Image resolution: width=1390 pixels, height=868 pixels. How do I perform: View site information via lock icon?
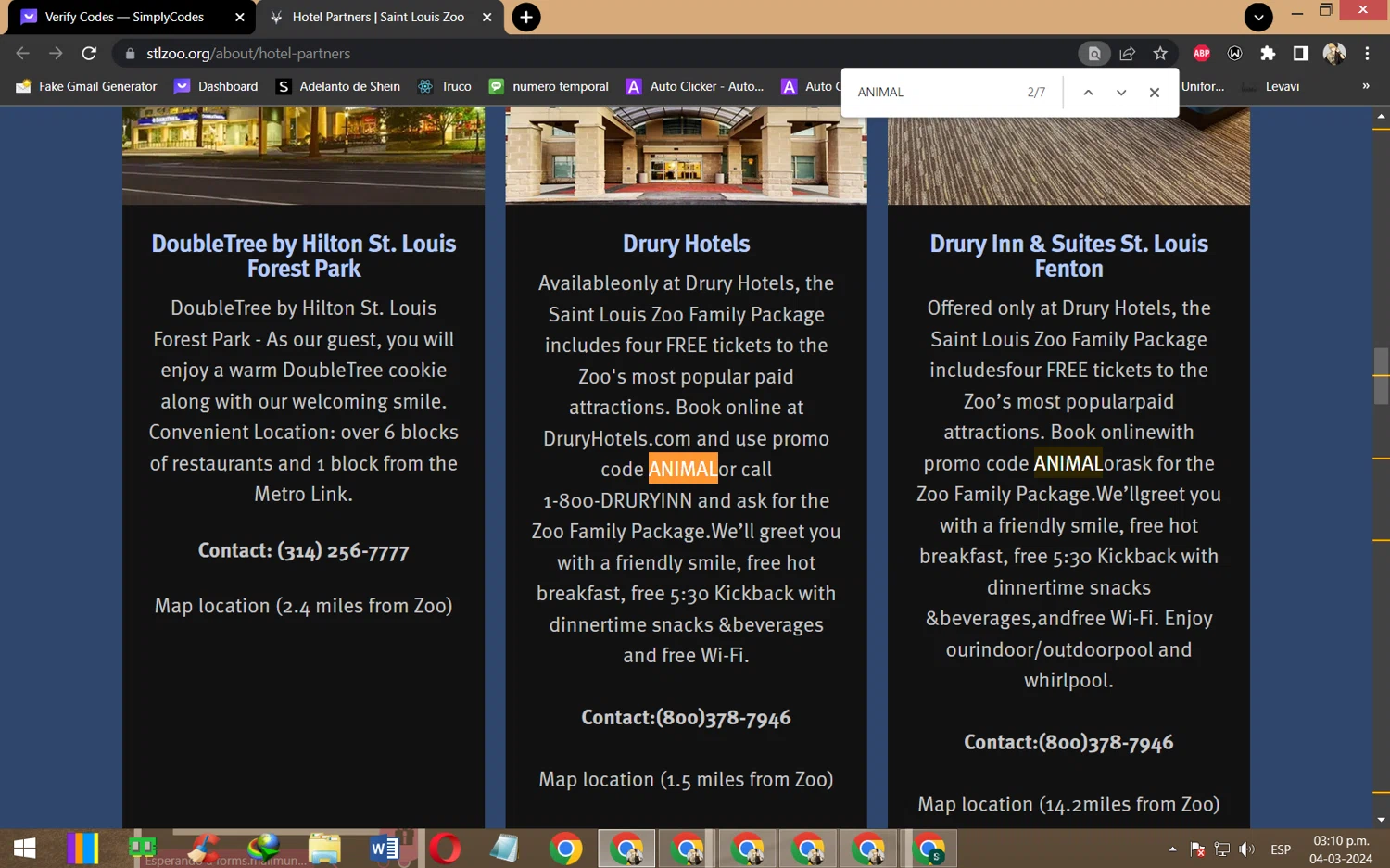[x=130, y=54]
